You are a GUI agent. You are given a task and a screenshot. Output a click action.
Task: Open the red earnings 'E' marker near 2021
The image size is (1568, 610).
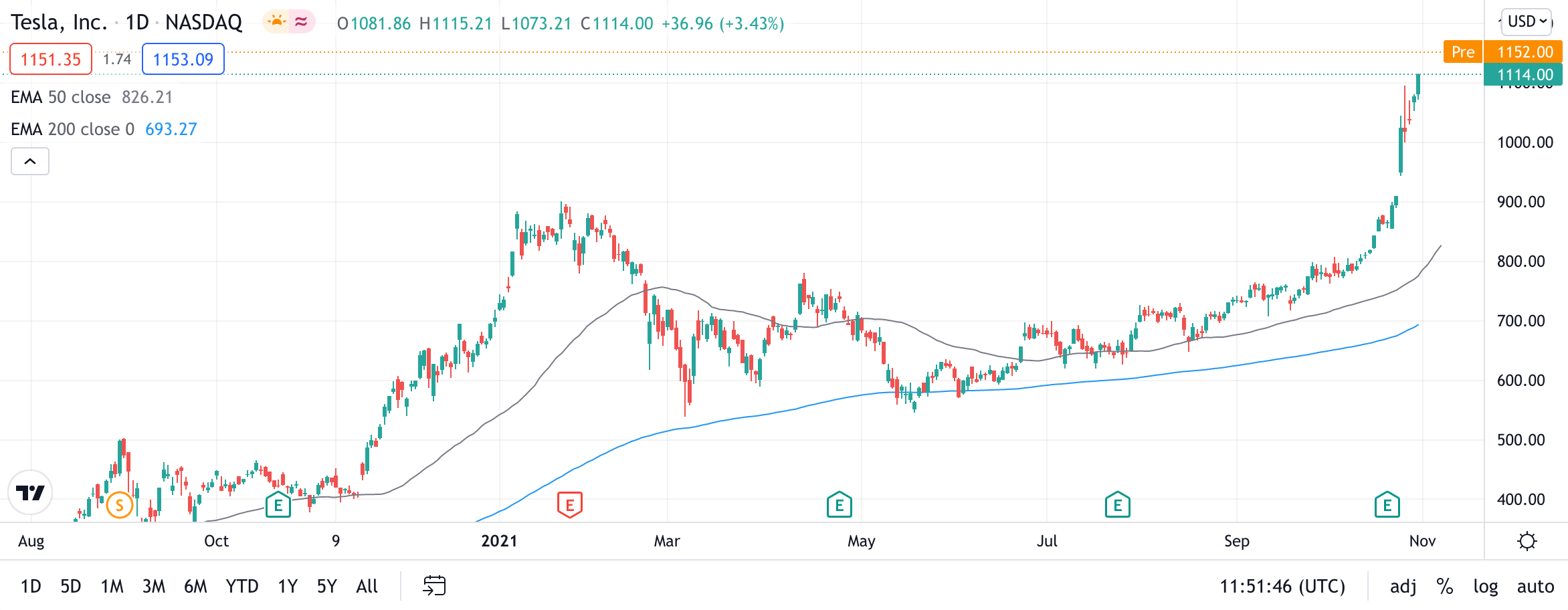pos(570,505)
